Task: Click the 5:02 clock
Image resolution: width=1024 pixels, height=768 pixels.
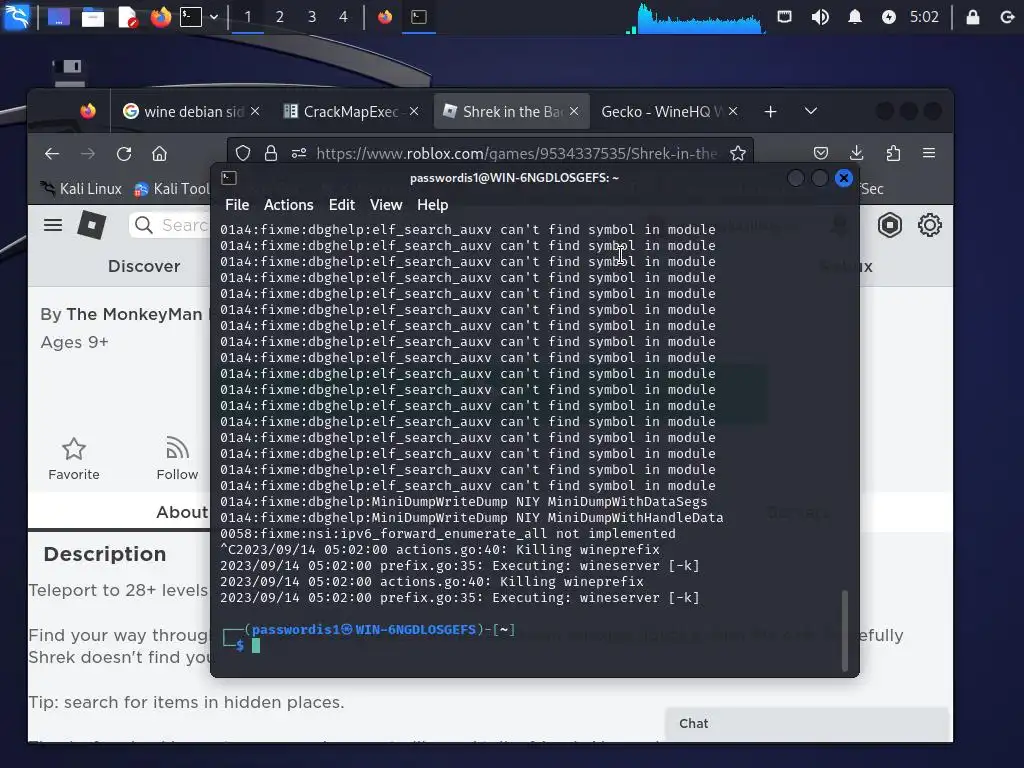Action: click(x=924, y=17)
